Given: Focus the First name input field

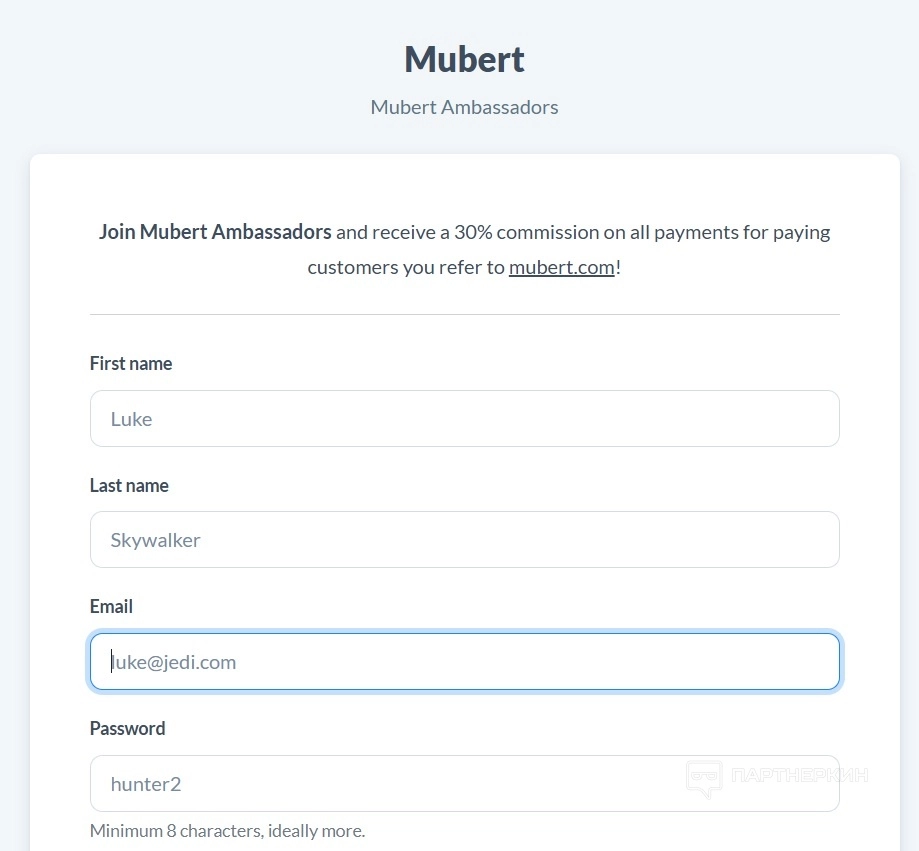Looking at the screenshot, I should pyautogui.click(x=464, y=418).
